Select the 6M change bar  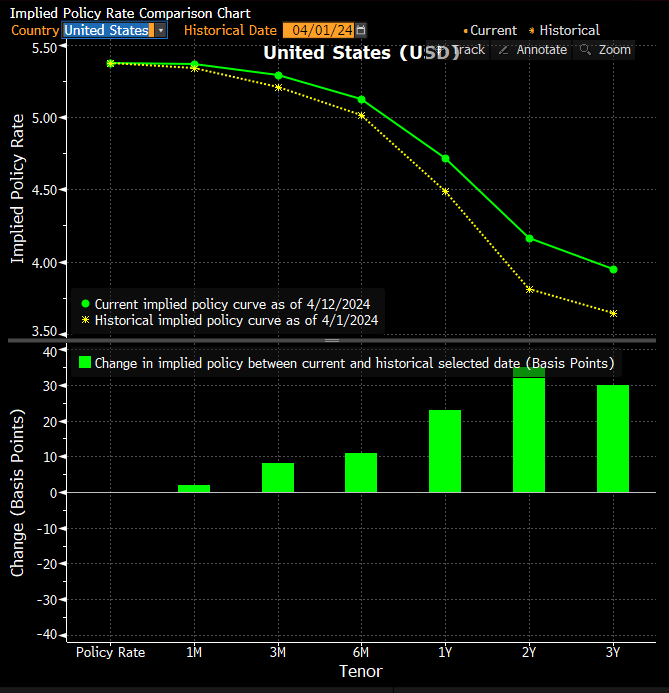[x=361, y=472]
